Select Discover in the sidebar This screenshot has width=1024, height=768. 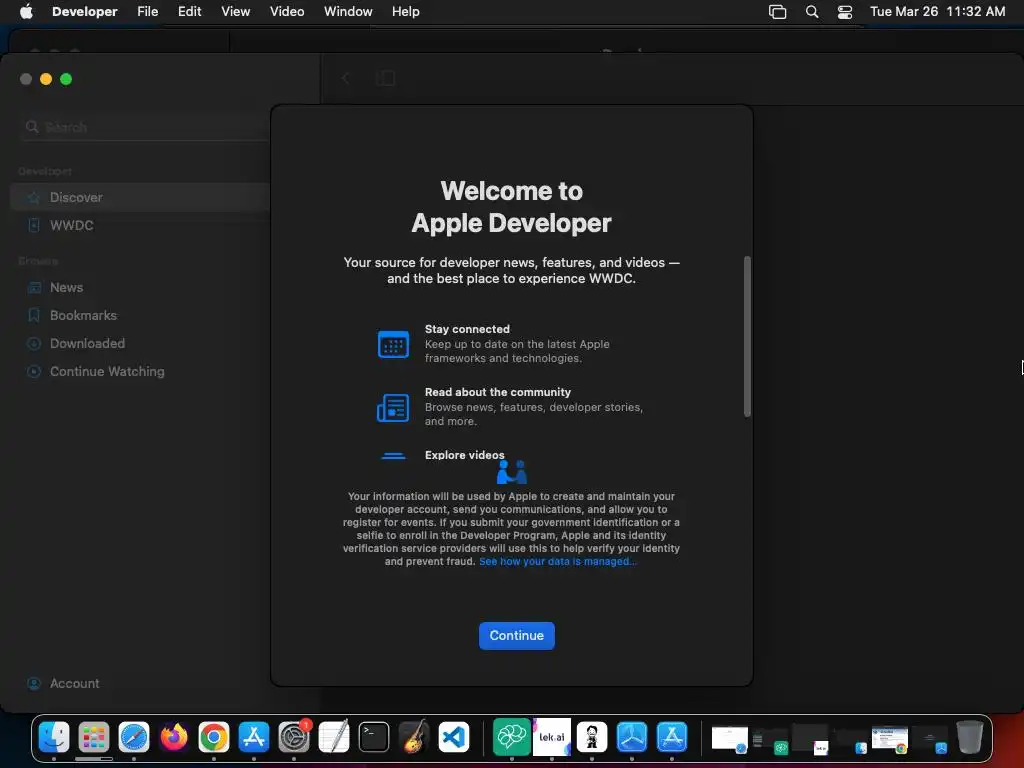[140, 197]
